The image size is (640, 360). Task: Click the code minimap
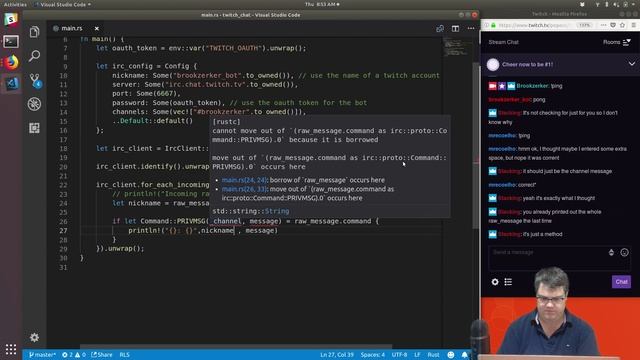coord(457,47)
